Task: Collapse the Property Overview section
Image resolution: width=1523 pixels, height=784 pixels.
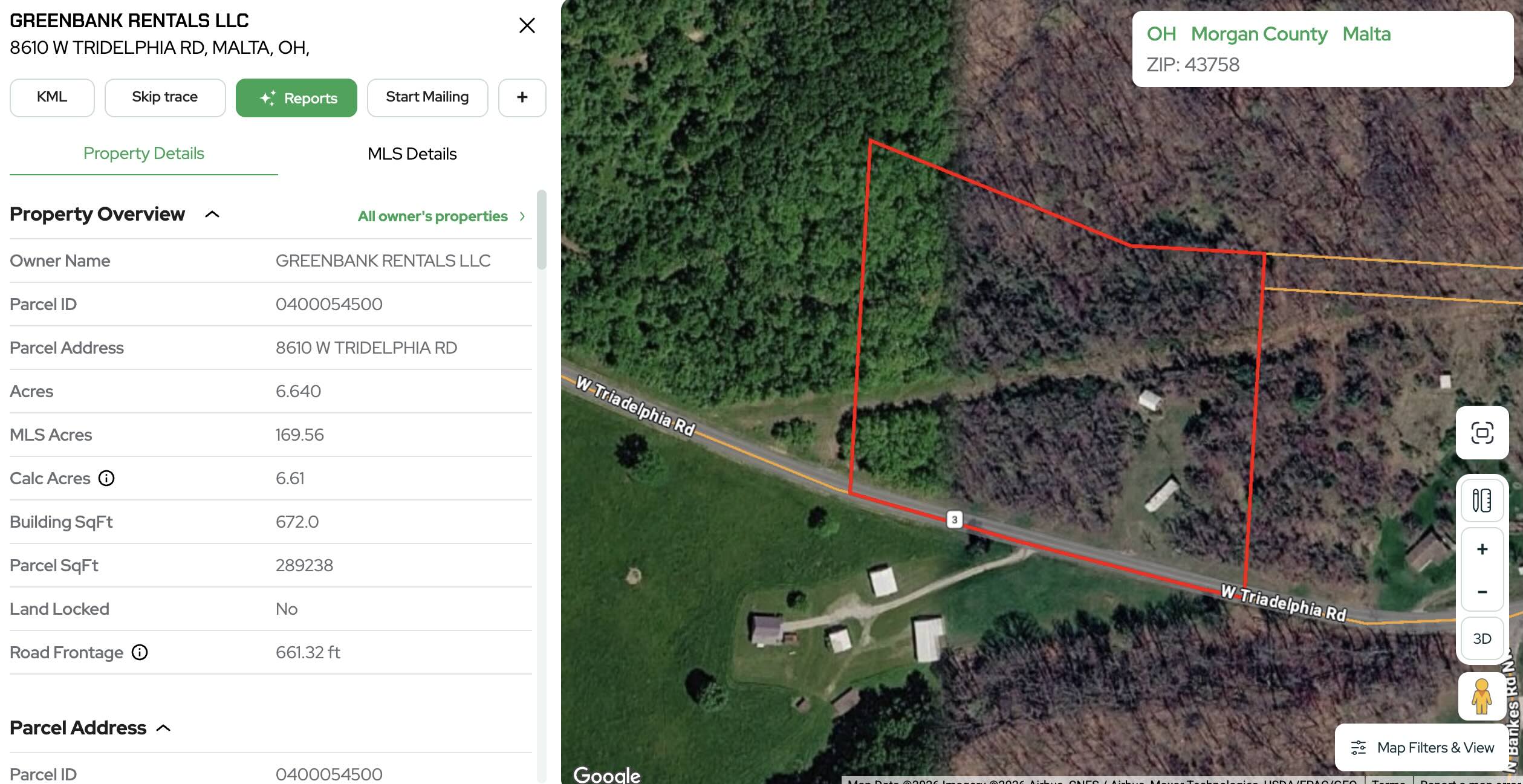Action: tap(212, 214)
